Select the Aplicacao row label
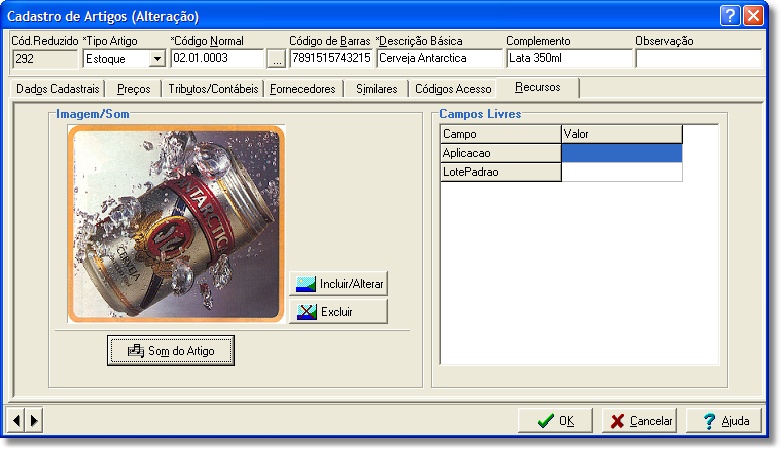781x450 pixels. (501, 153)
